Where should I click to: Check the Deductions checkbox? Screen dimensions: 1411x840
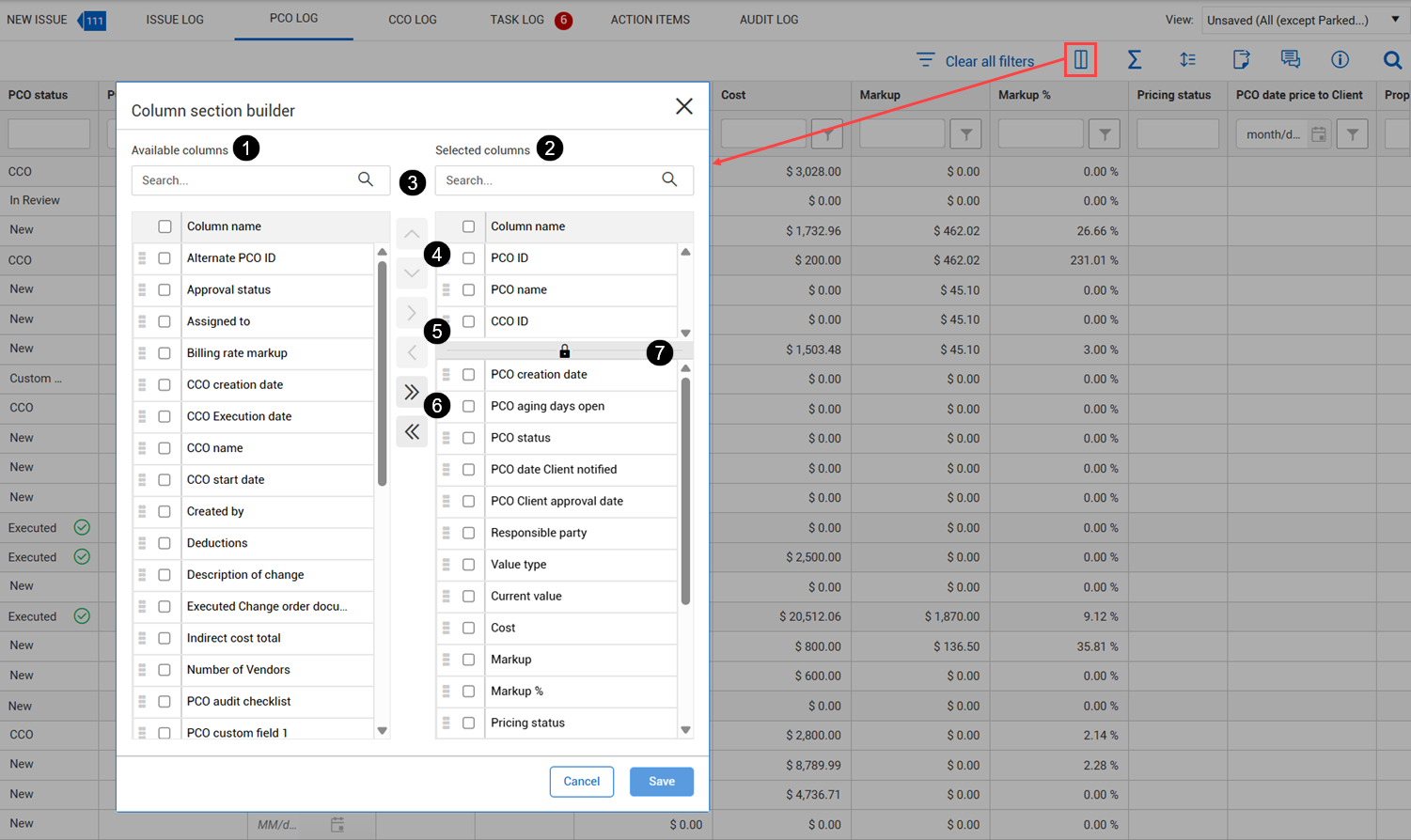point(165,543)
